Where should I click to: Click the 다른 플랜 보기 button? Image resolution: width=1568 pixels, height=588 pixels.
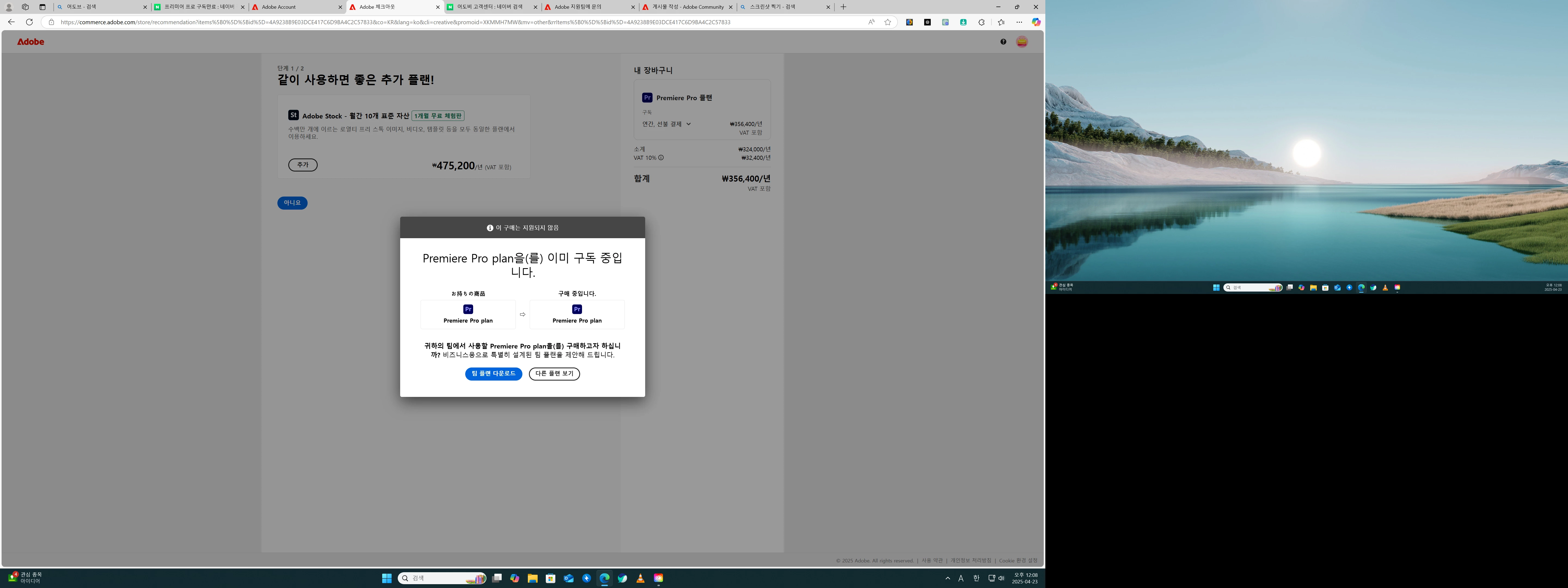554,374
